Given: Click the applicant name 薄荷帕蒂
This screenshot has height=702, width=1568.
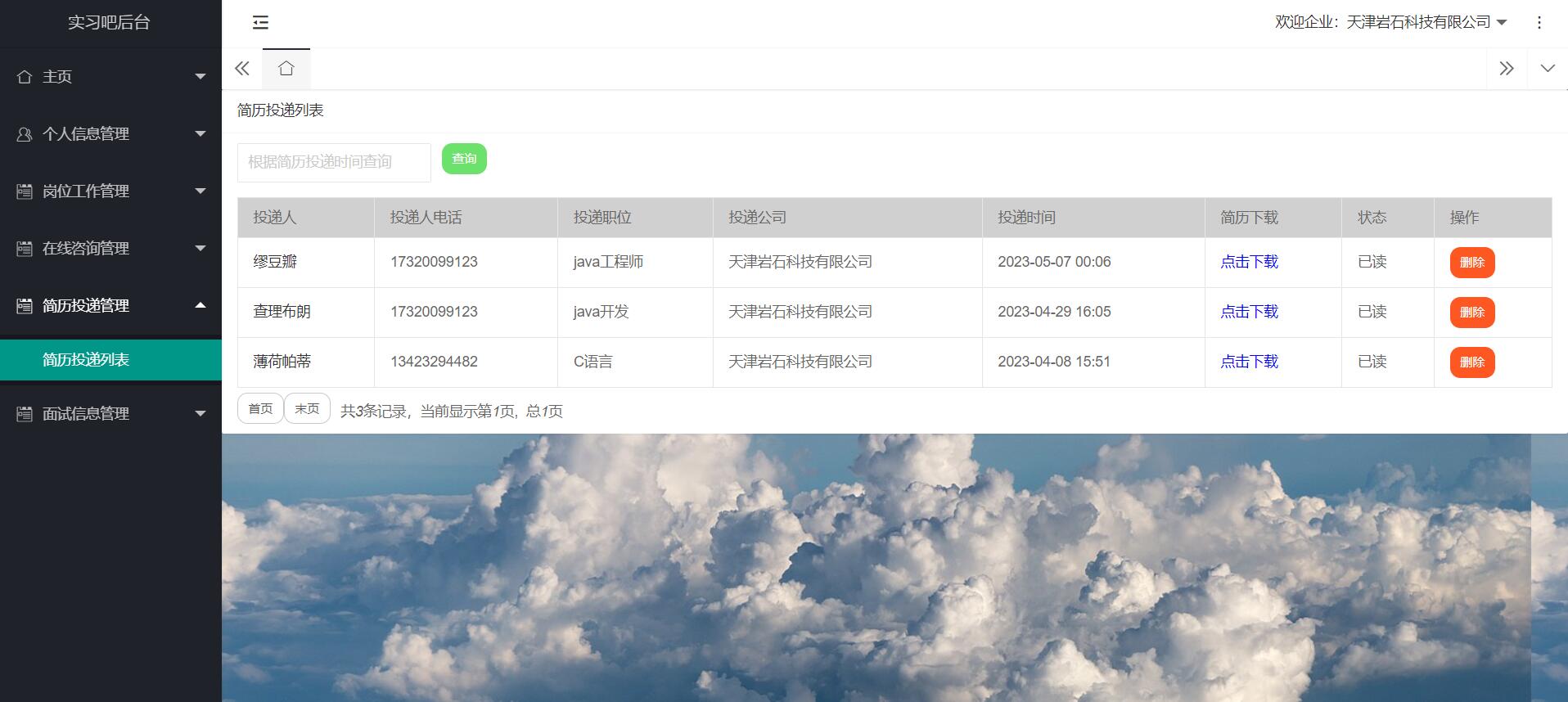Looking at the screenshot, I should click(x=282, y=362).
